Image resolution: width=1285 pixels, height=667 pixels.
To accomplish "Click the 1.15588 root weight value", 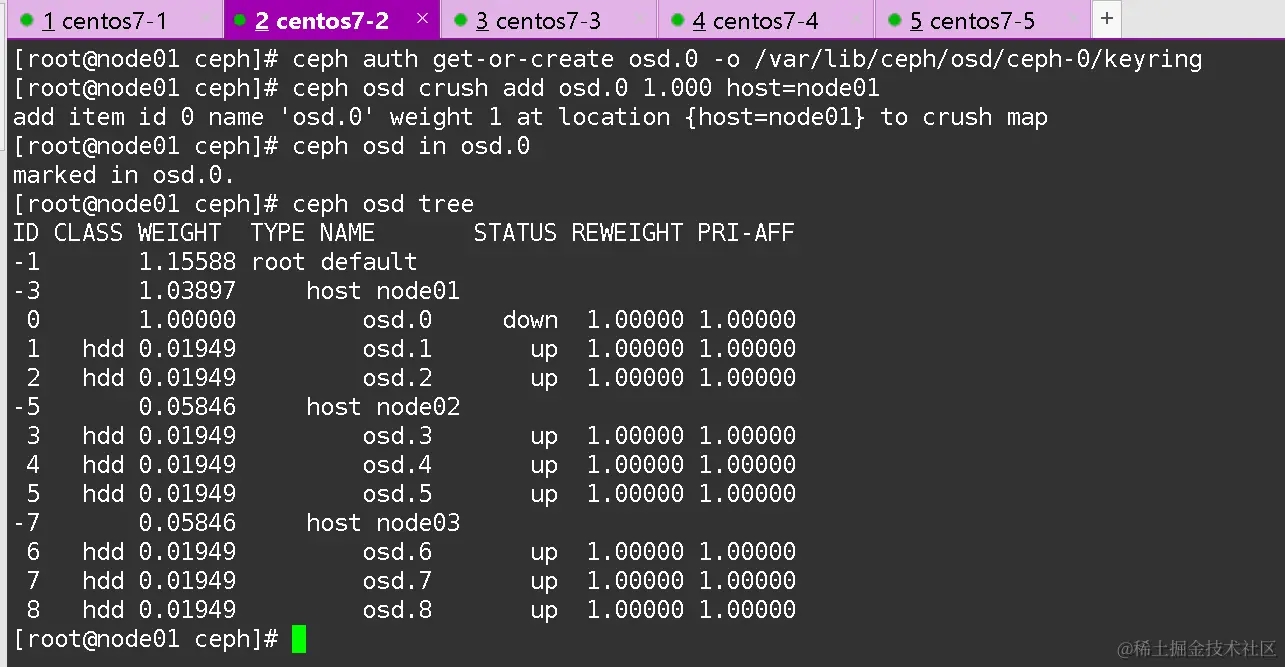I will 187,262.
